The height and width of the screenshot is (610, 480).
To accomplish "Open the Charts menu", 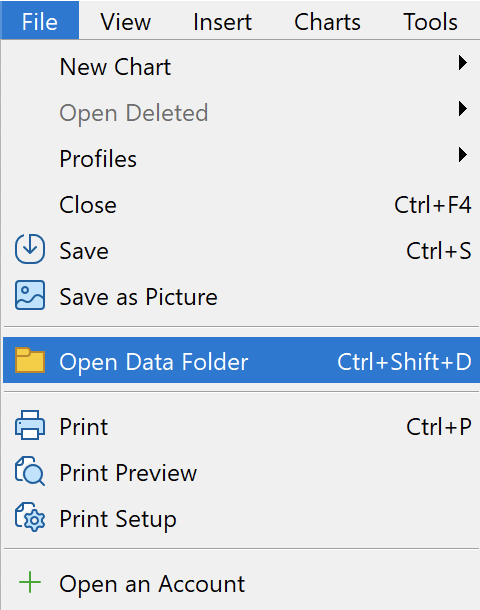I will pyautogui.click(x=327, y=21).
